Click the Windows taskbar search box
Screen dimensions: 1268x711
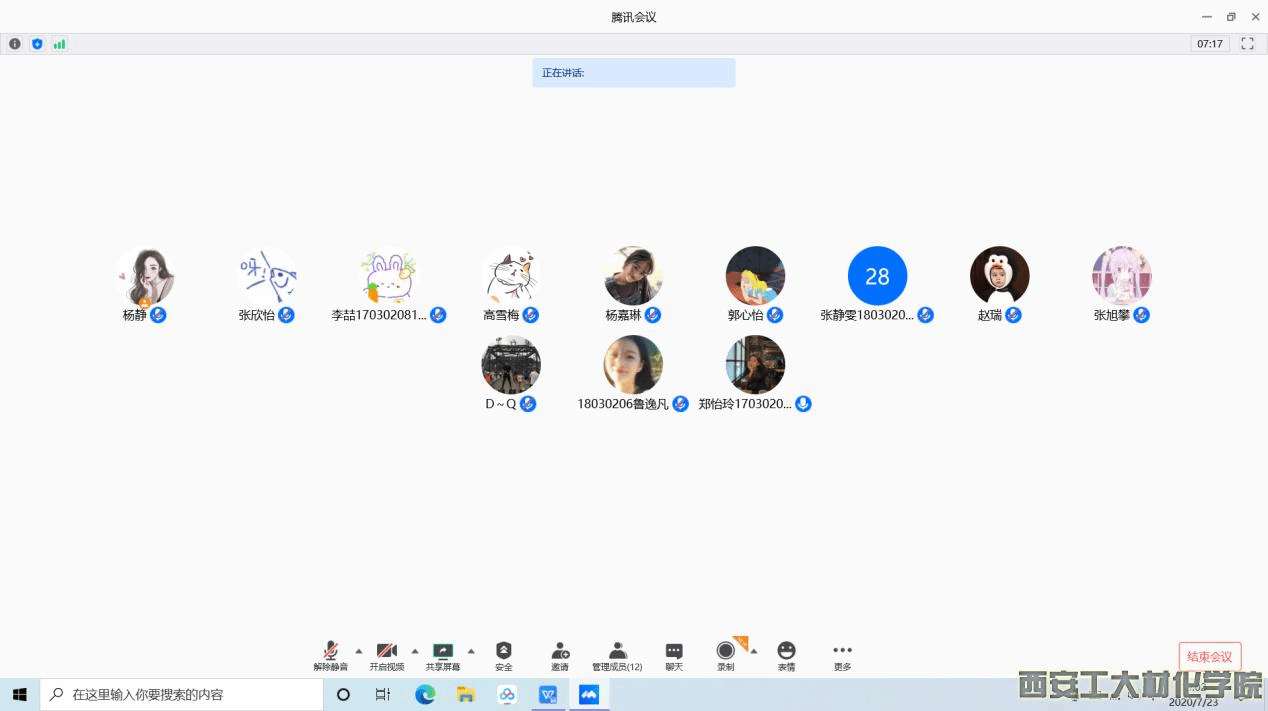click(182, 694)
